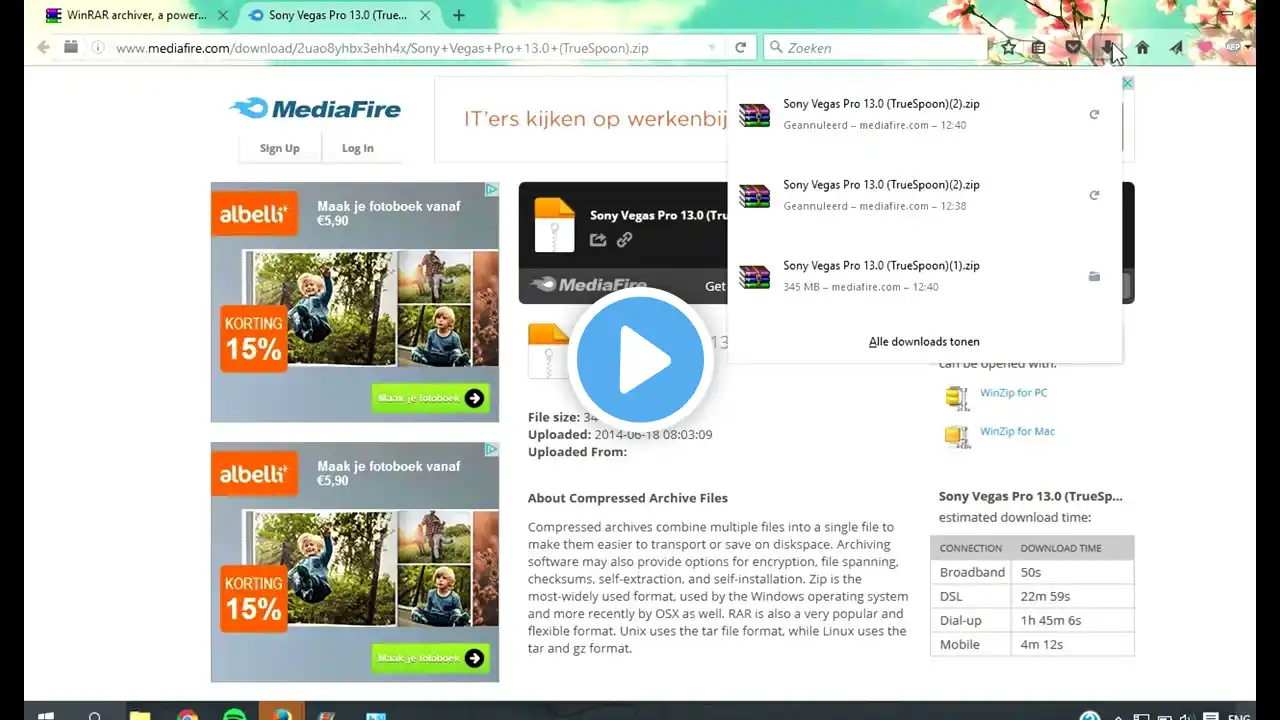Click the WinRAR icon of the 345 MB download
The width and height of the screenshot is (1280, 720).
754,276
